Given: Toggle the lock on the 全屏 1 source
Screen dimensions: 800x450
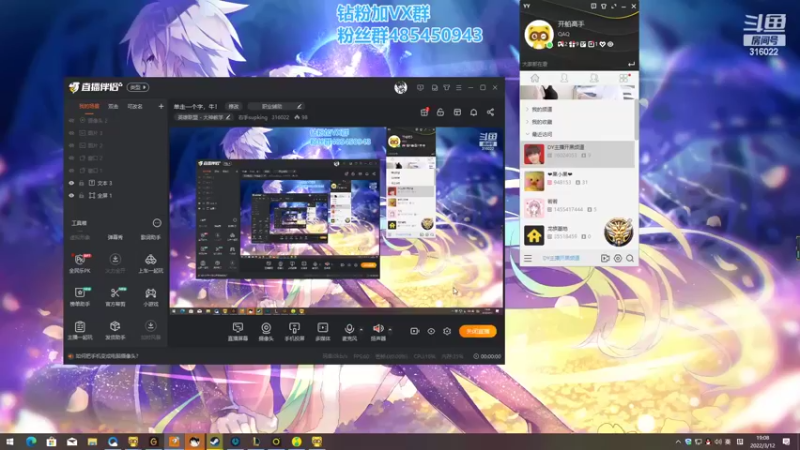Looking at the screenshot, I should [x=81, y=195].
